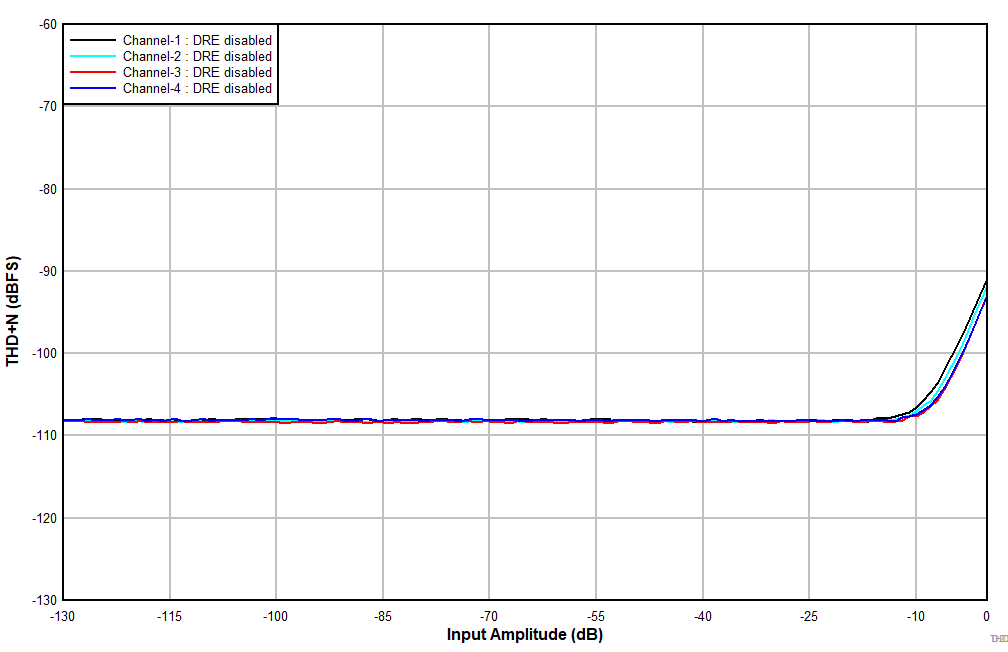Click the -40 horizontal axis tick label
This screenshot has height=652, width=1008.
pos(702,615)
